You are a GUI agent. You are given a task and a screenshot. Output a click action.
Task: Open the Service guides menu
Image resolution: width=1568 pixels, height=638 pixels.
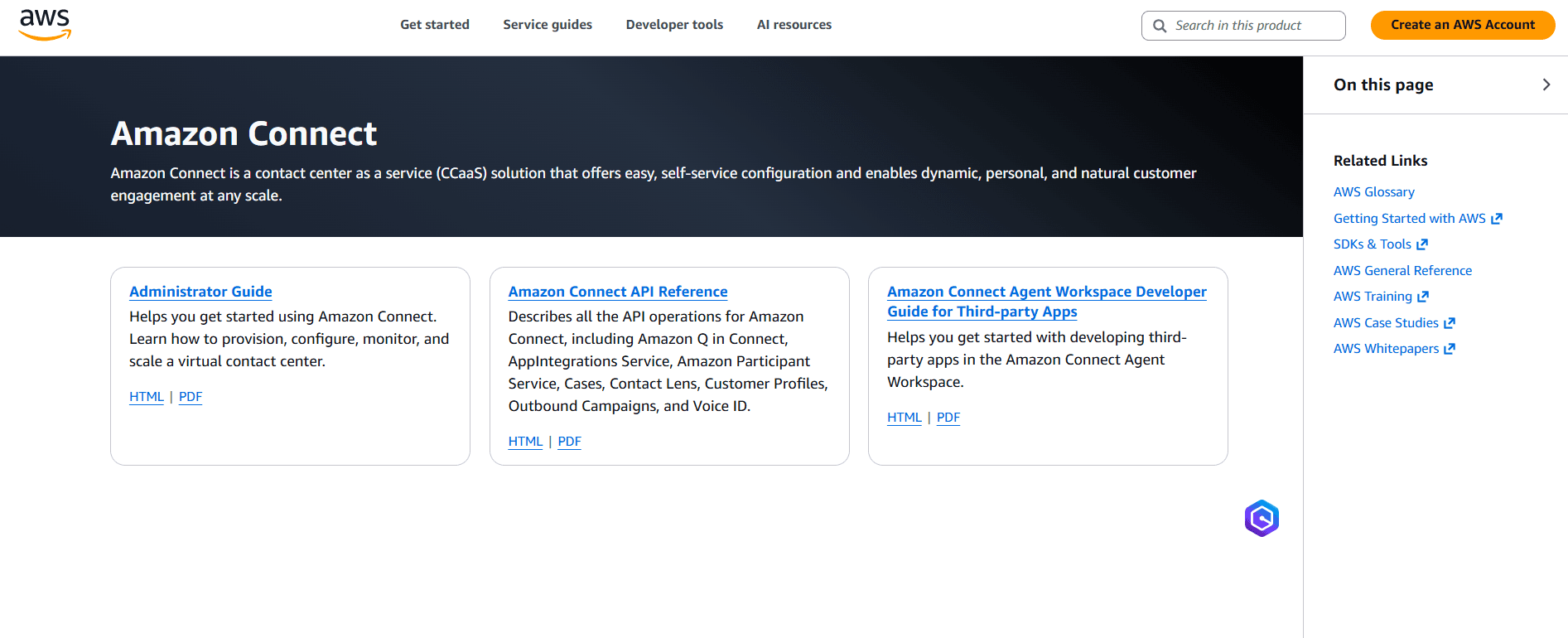(x=548, y=25)
